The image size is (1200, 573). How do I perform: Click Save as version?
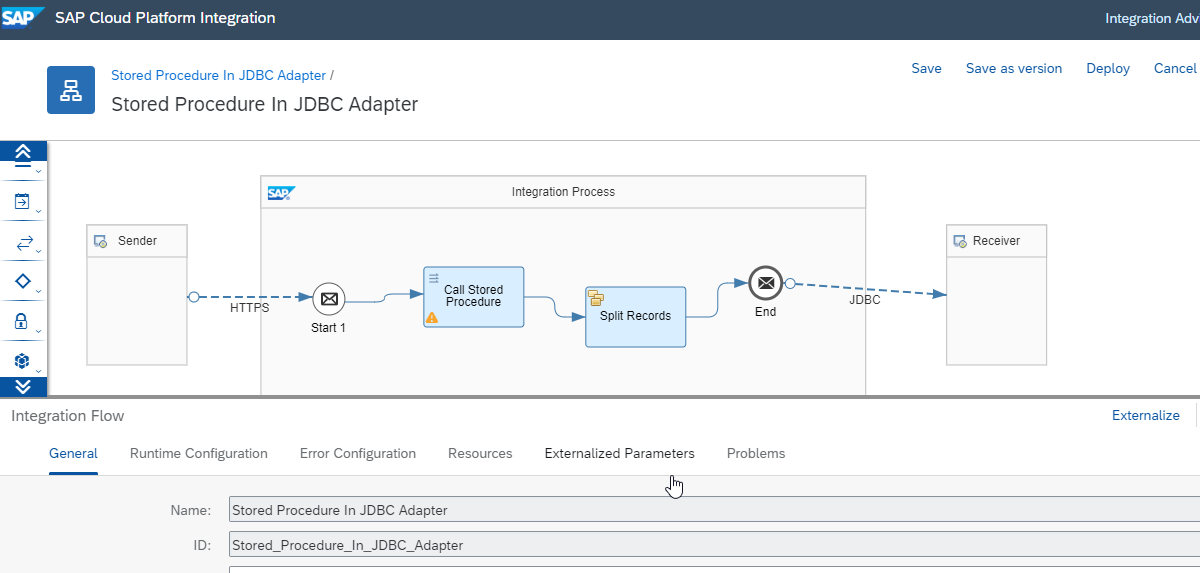[x=1014, y=68]
